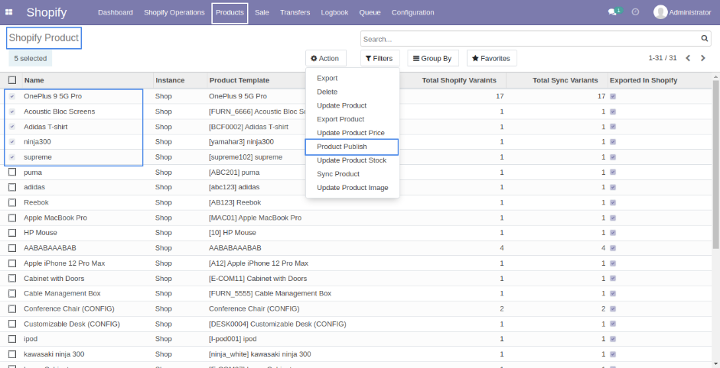Go to previous page arrow
This screenshot has height=368, width=720.
tap(688, 58)
